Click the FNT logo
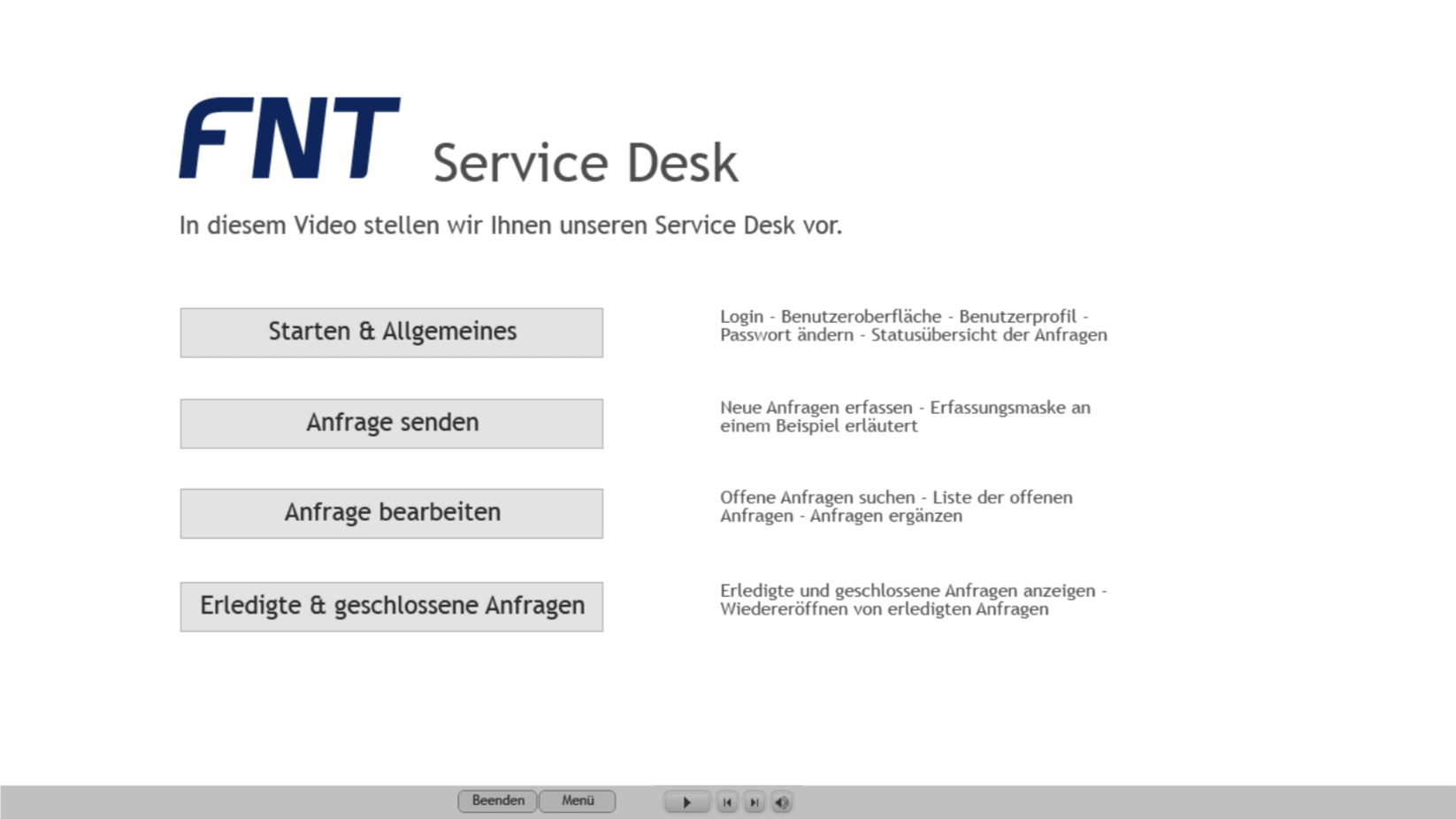1456x819 pixels. coord(289,138)
